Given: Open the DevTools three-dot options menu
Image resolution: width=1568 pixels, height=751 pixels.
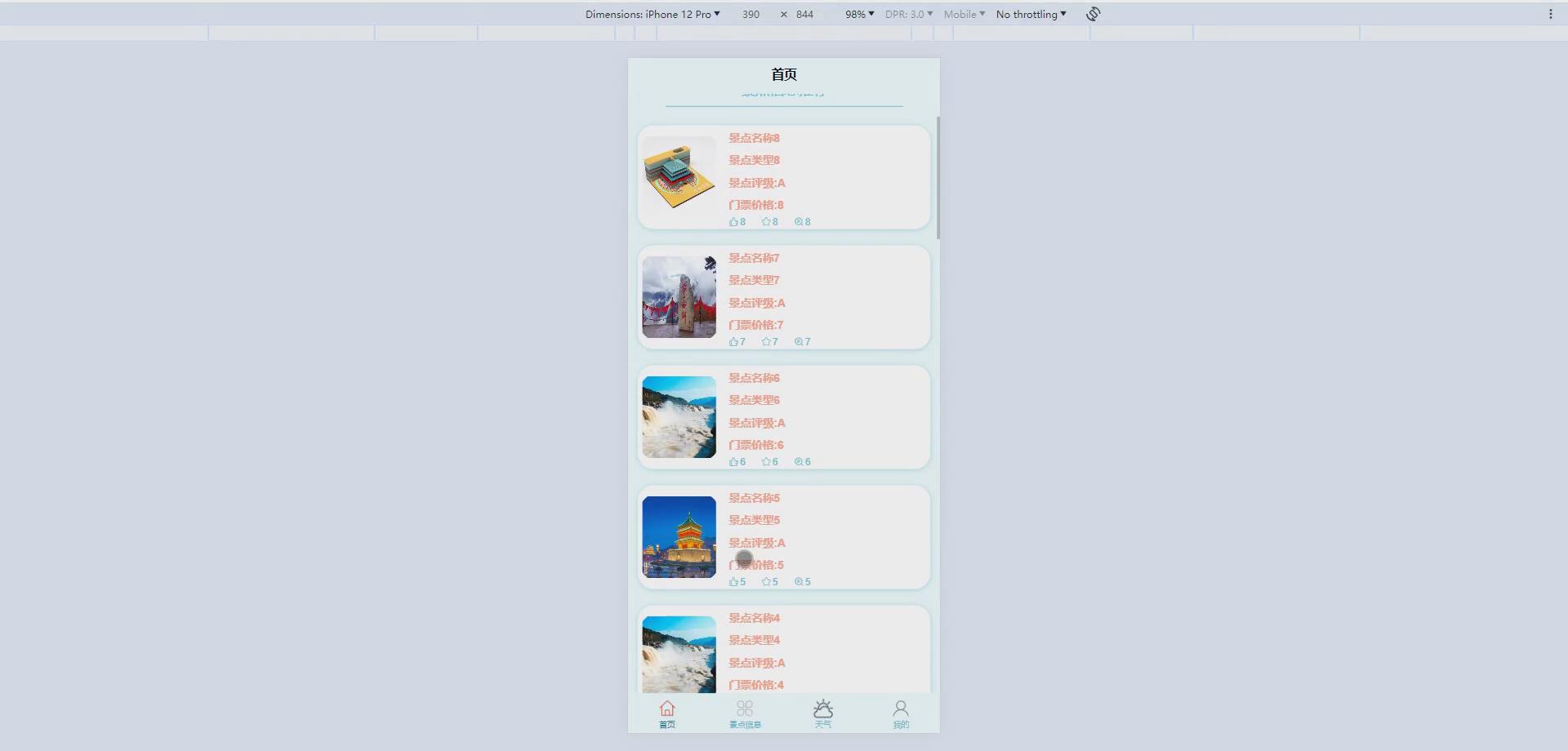Looking at the screenshot, I should coord(1551,13).
